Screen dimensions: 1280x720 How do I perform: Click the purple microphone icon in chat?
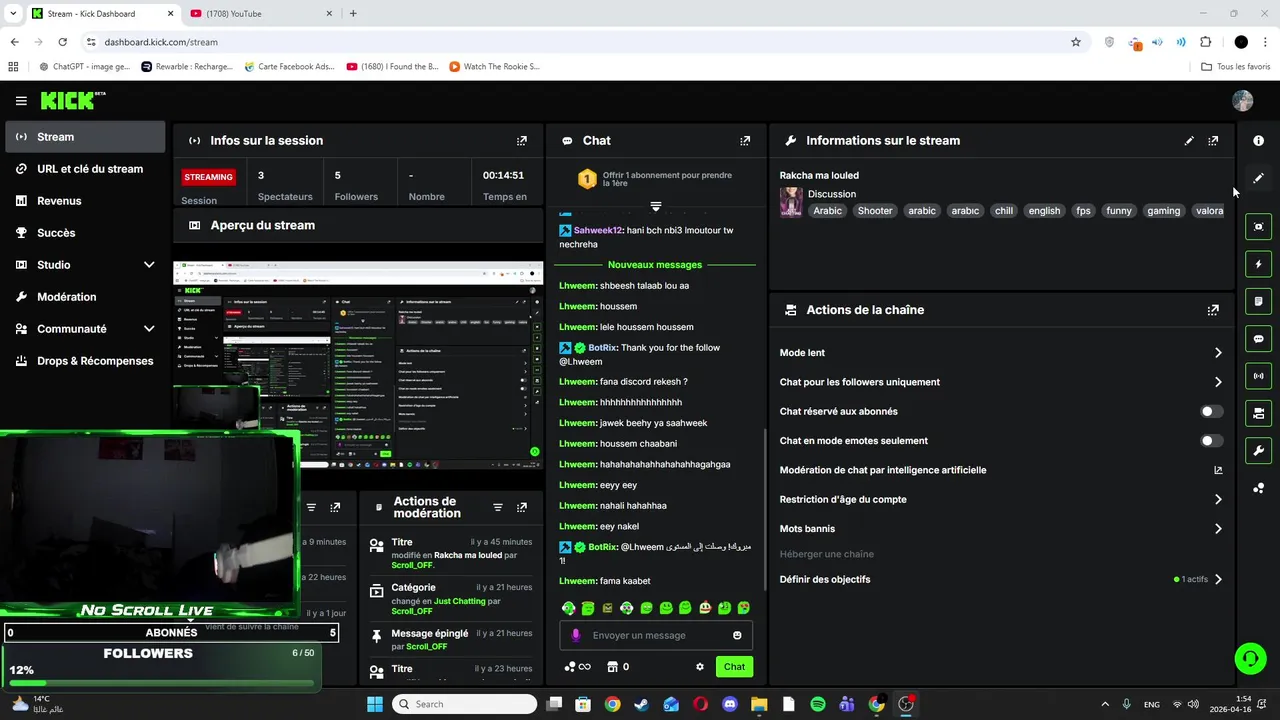click(x=575, y=636)
